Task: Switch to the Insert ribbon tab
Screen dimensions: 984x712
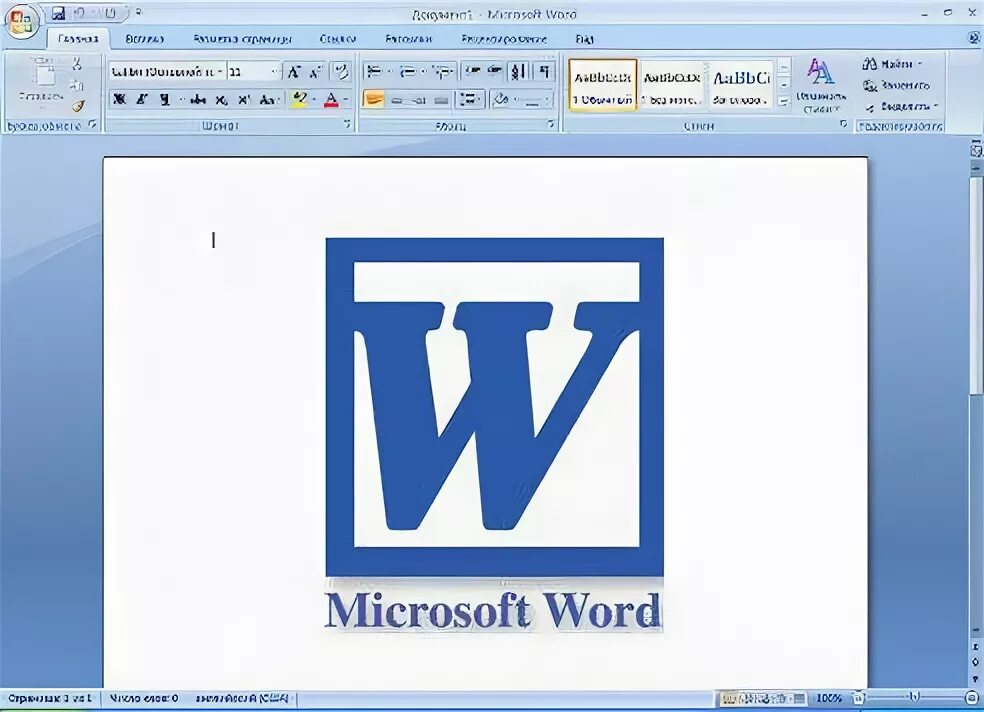Action: tap(144, 39)
